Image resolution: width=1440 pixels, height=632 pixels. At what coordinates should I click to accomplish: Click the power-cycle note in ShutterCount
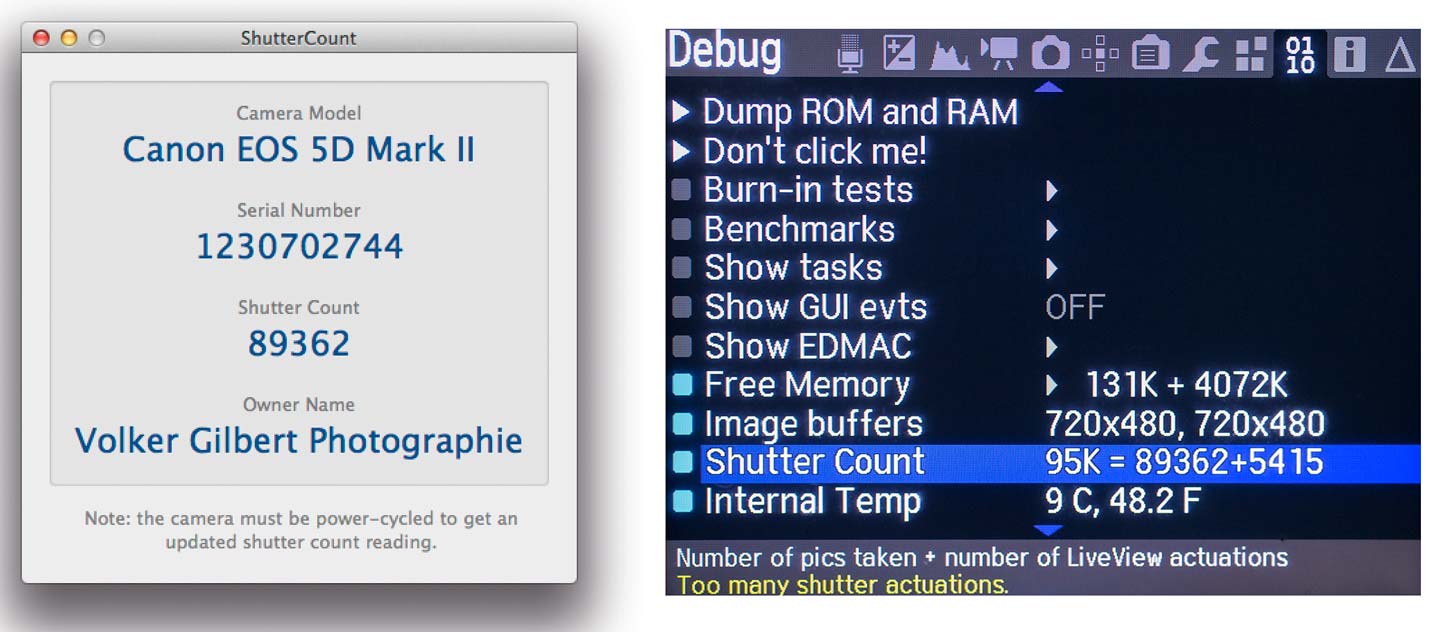tap(299, 531)
